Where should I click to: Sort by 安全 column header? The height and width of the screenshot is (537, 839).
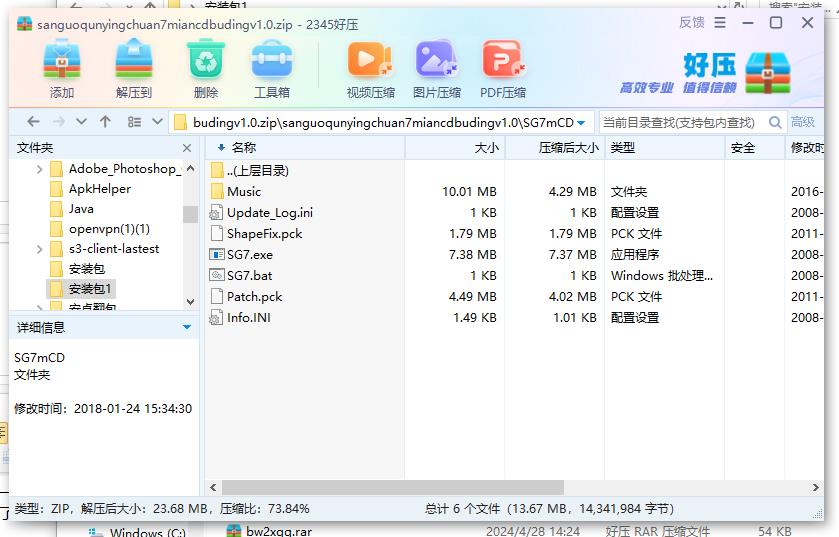(x=754, y=148)
